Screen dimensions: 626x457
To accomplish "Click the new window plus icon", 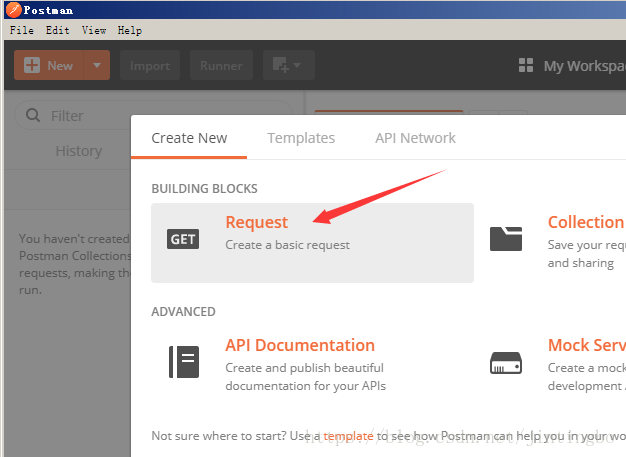I will (x=280, y=65).
